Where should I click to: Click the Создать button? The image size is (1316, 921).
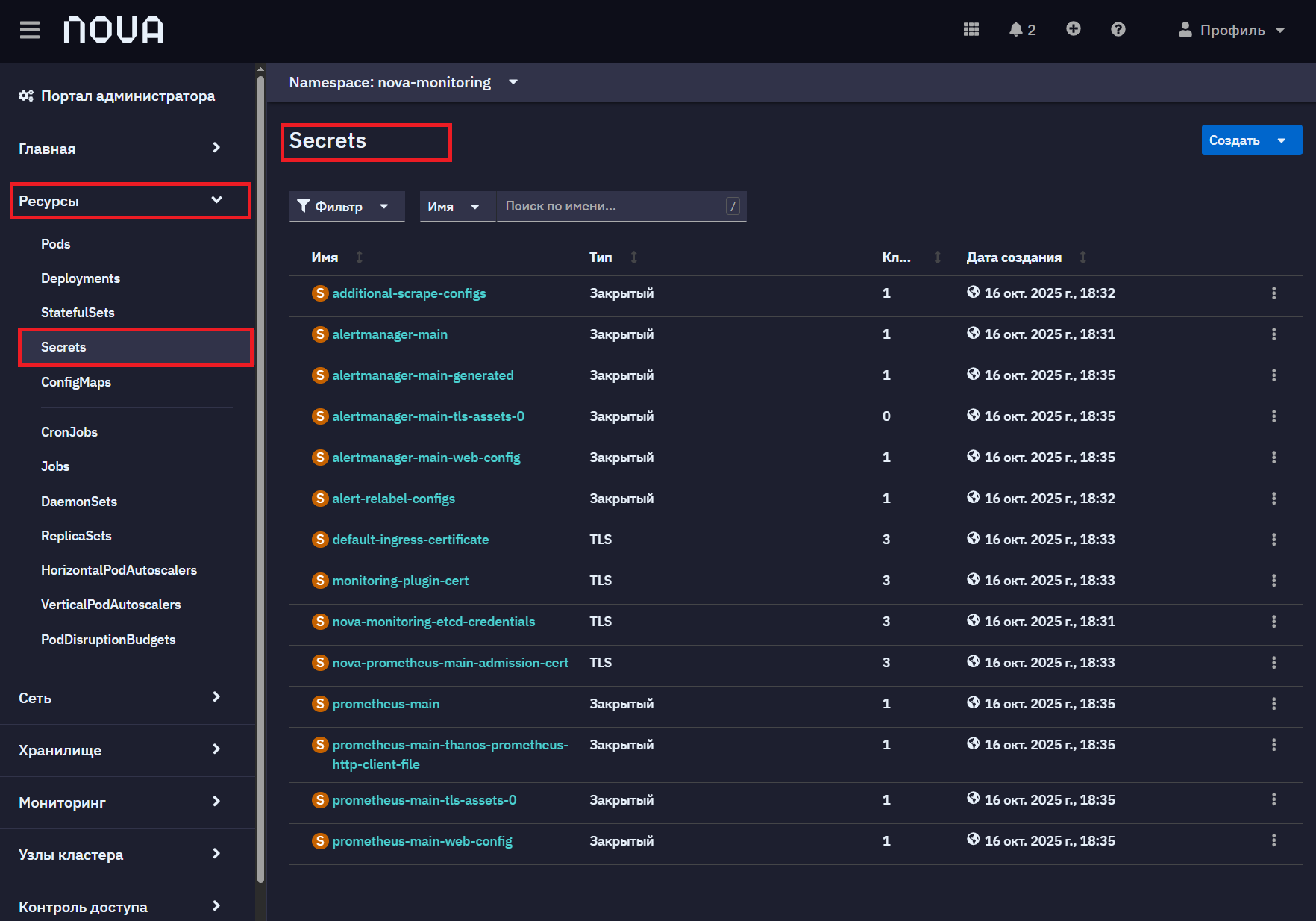click(1251, 140)
